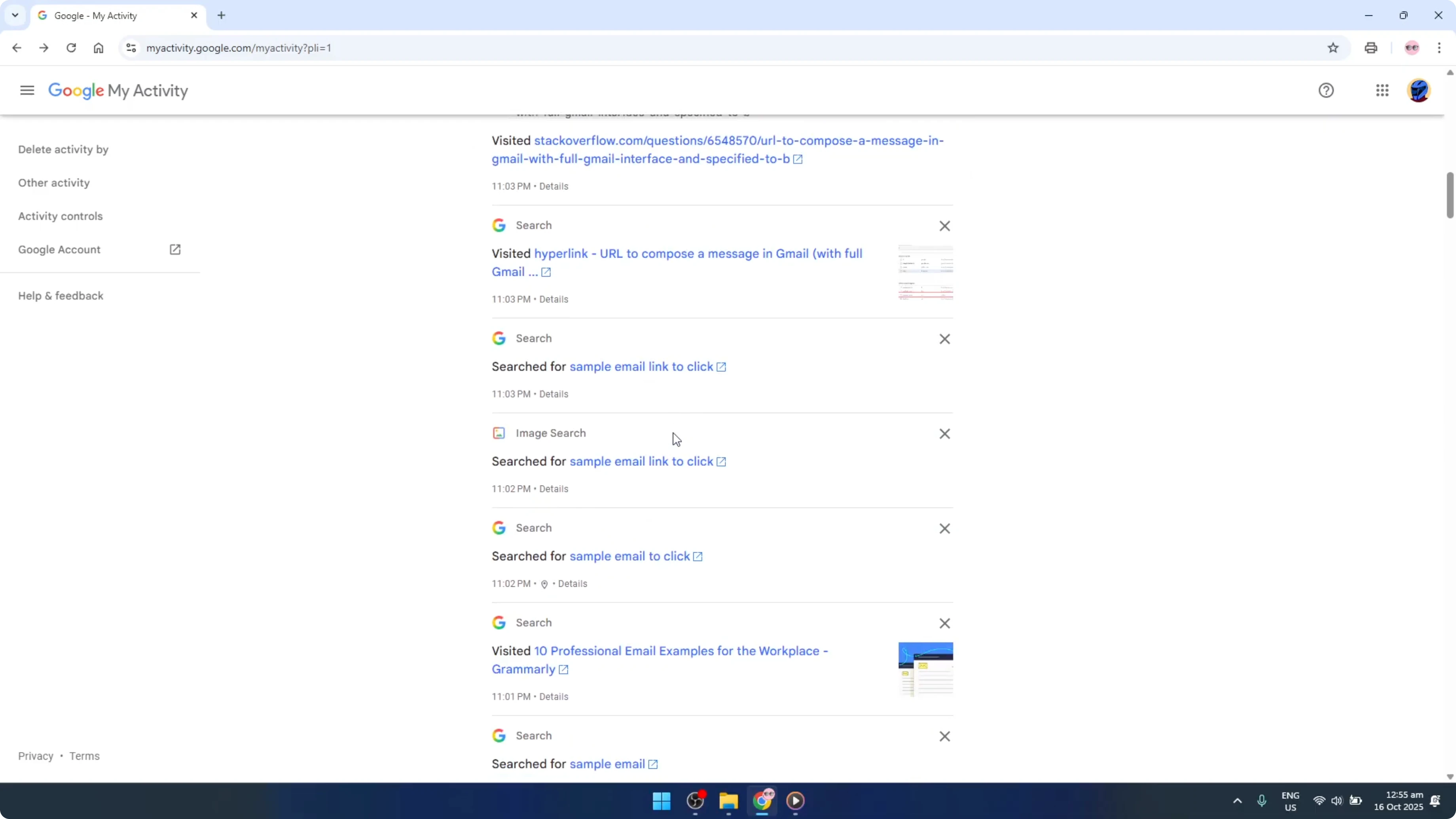Delete the Image Search activity entry

[x=944, y=434]
